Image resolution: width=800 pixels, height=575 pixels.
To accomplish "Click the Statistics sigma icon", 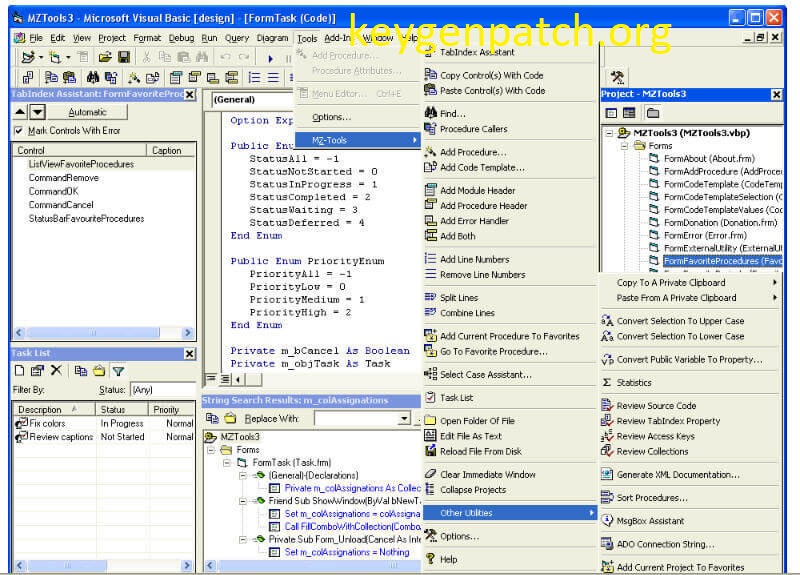I will pos(607,382).
